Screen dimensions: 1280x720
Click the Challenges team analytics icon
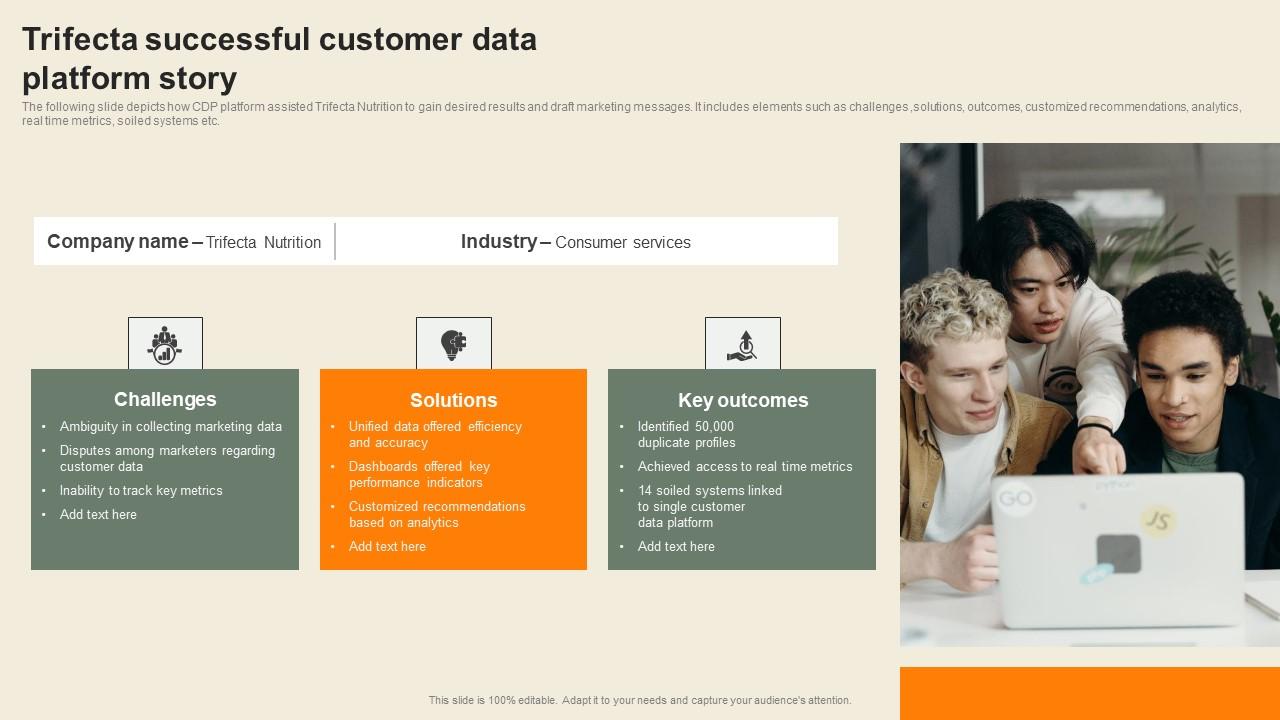click(x=165, y=344)
